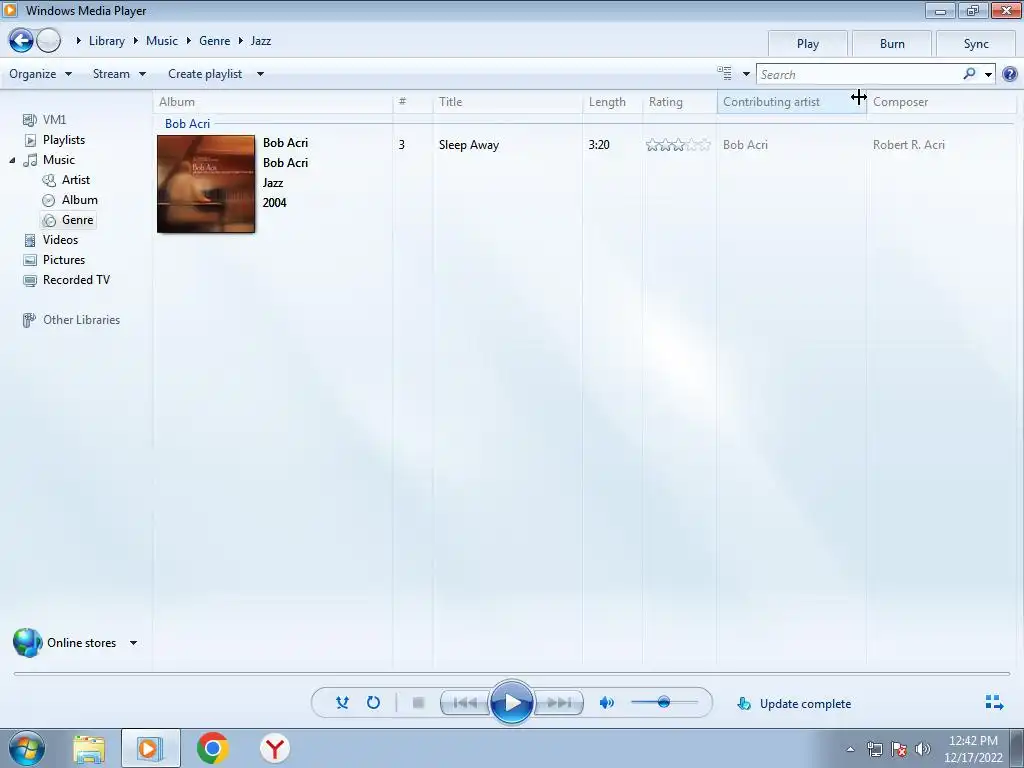Click the Online stores globe icon
The image size is (1024, 768).
tap(27, 643)
